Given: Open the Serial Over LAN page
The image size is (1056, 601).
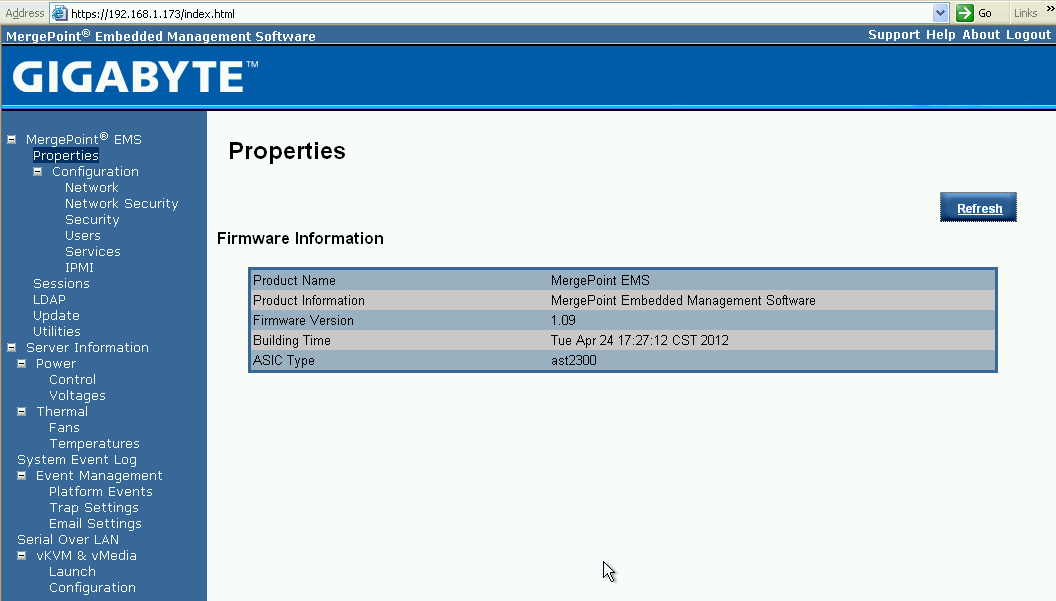Looking at the screenshot, I should [x=68, y=540].
